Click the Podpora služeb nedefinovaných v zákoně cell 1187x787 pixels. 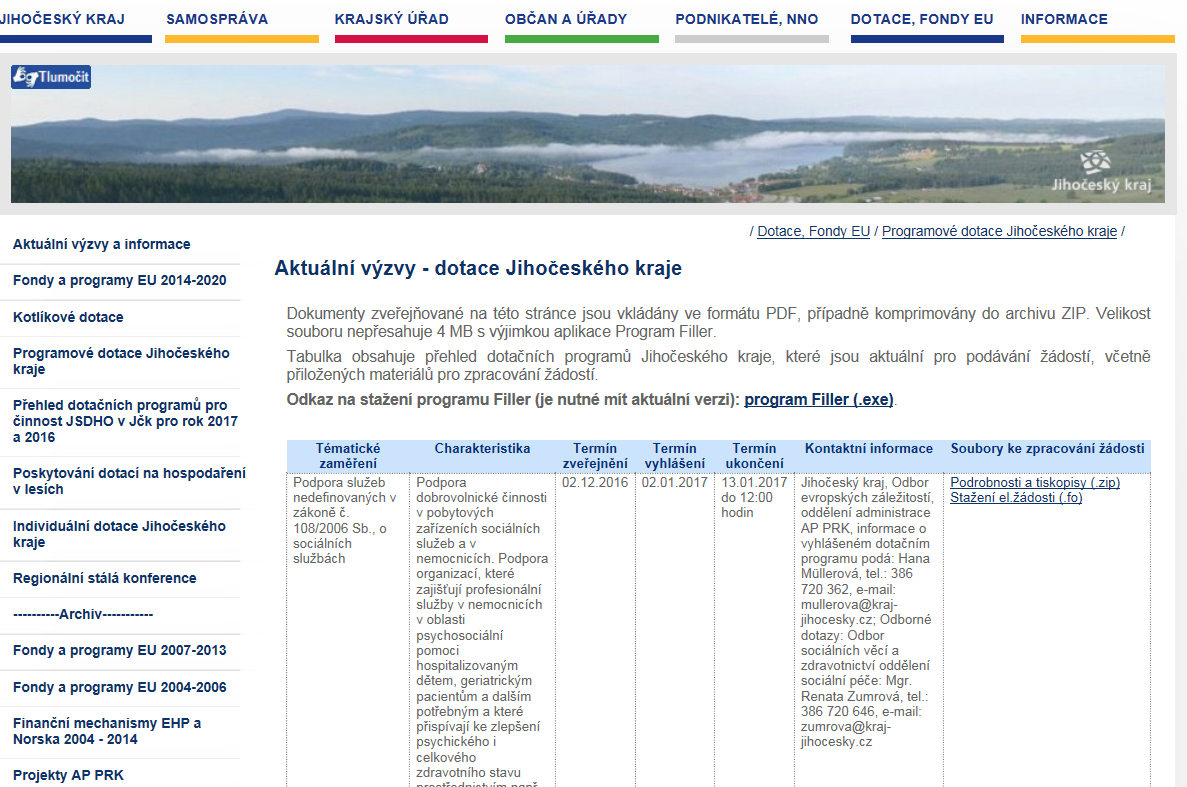(345, 520)
